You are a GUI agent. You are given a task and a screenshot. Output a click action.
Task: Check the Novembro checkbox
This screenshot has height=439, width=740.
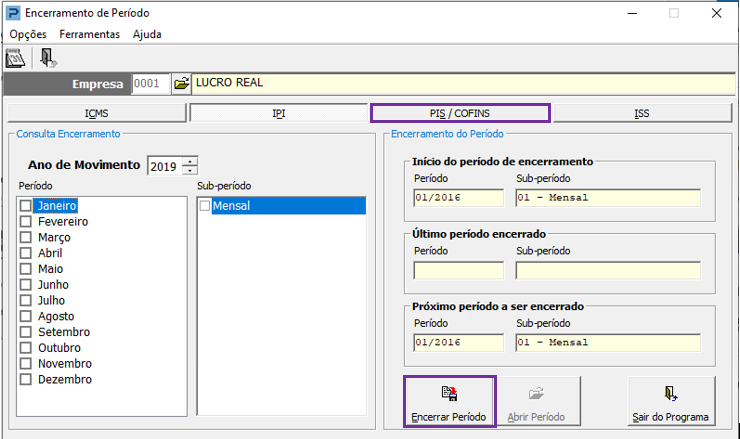pyautogui.click(x=25, y=363)
